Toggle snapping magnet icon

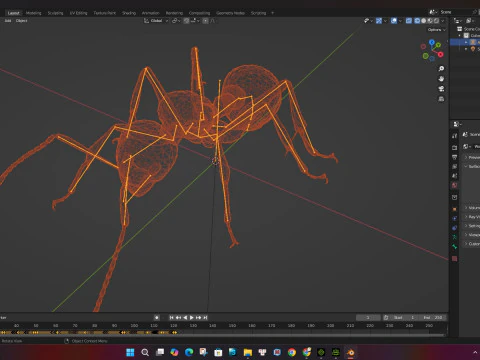[x=186, y=21]
